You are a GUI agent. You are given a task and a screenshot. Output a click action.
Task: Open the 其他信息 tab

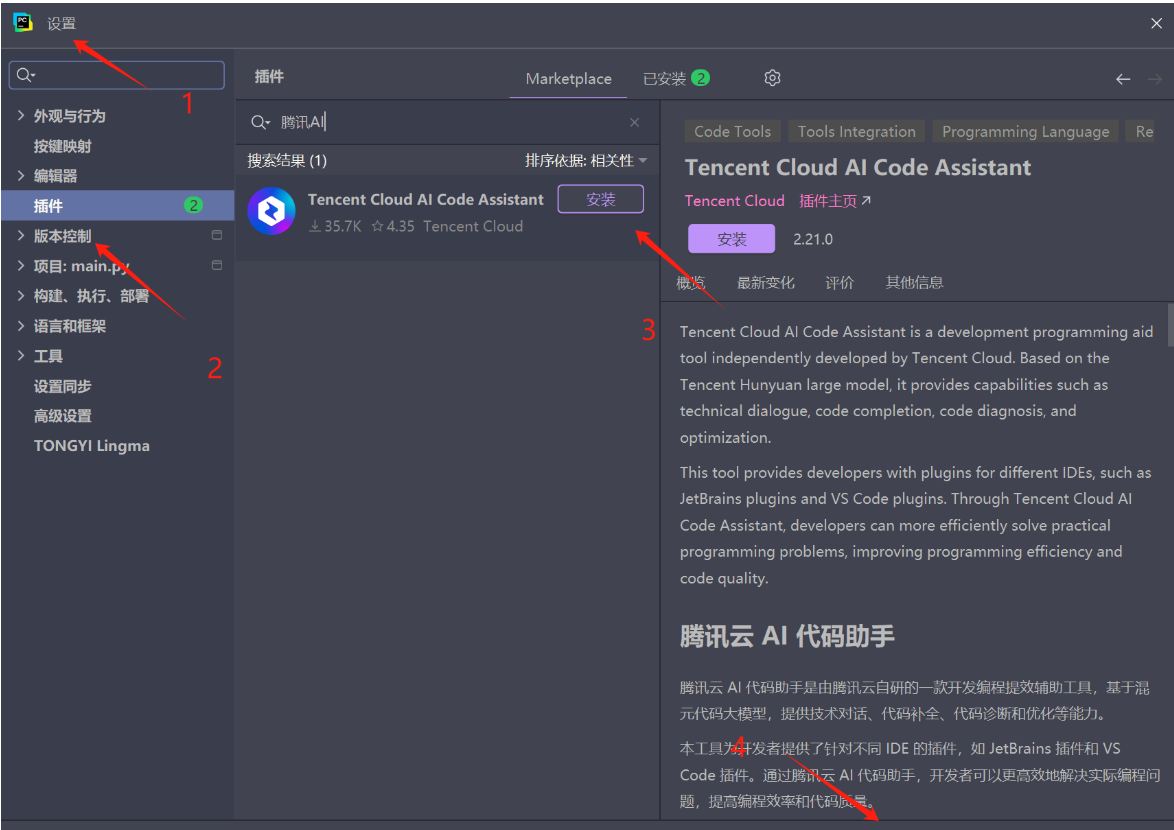pyautogui.click(x=914, y=282)
